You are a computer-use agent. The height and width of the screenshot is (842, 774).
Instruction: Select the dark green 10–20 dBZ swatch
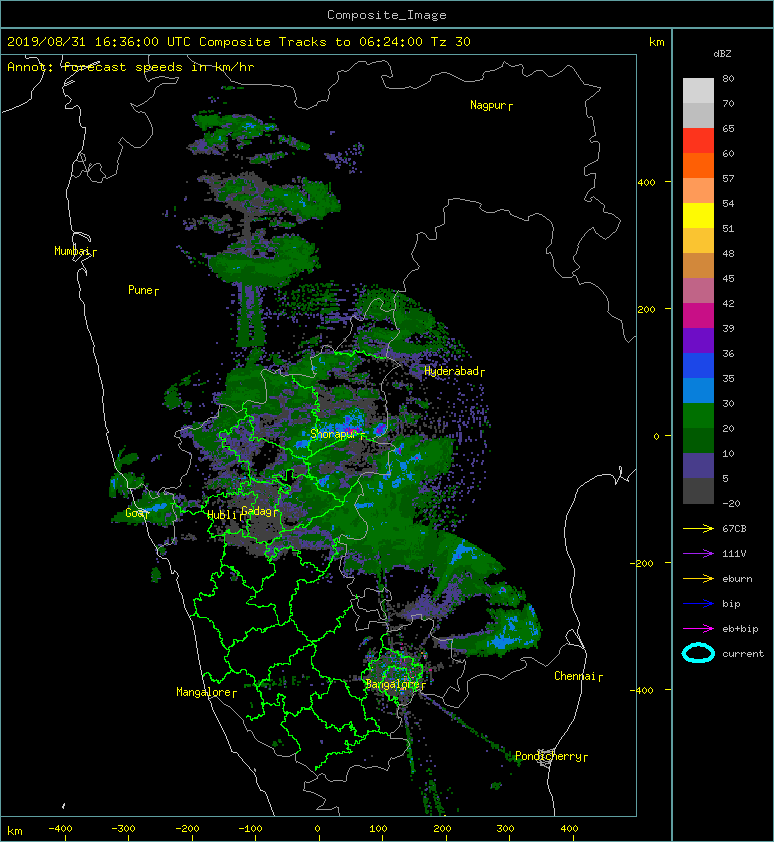pos(698,440)
